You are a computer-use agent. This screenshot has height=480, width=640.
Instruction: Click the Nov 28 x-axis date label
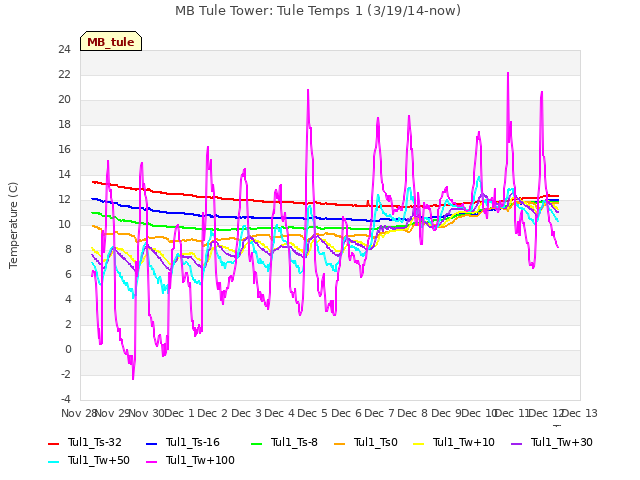(79, 413)
